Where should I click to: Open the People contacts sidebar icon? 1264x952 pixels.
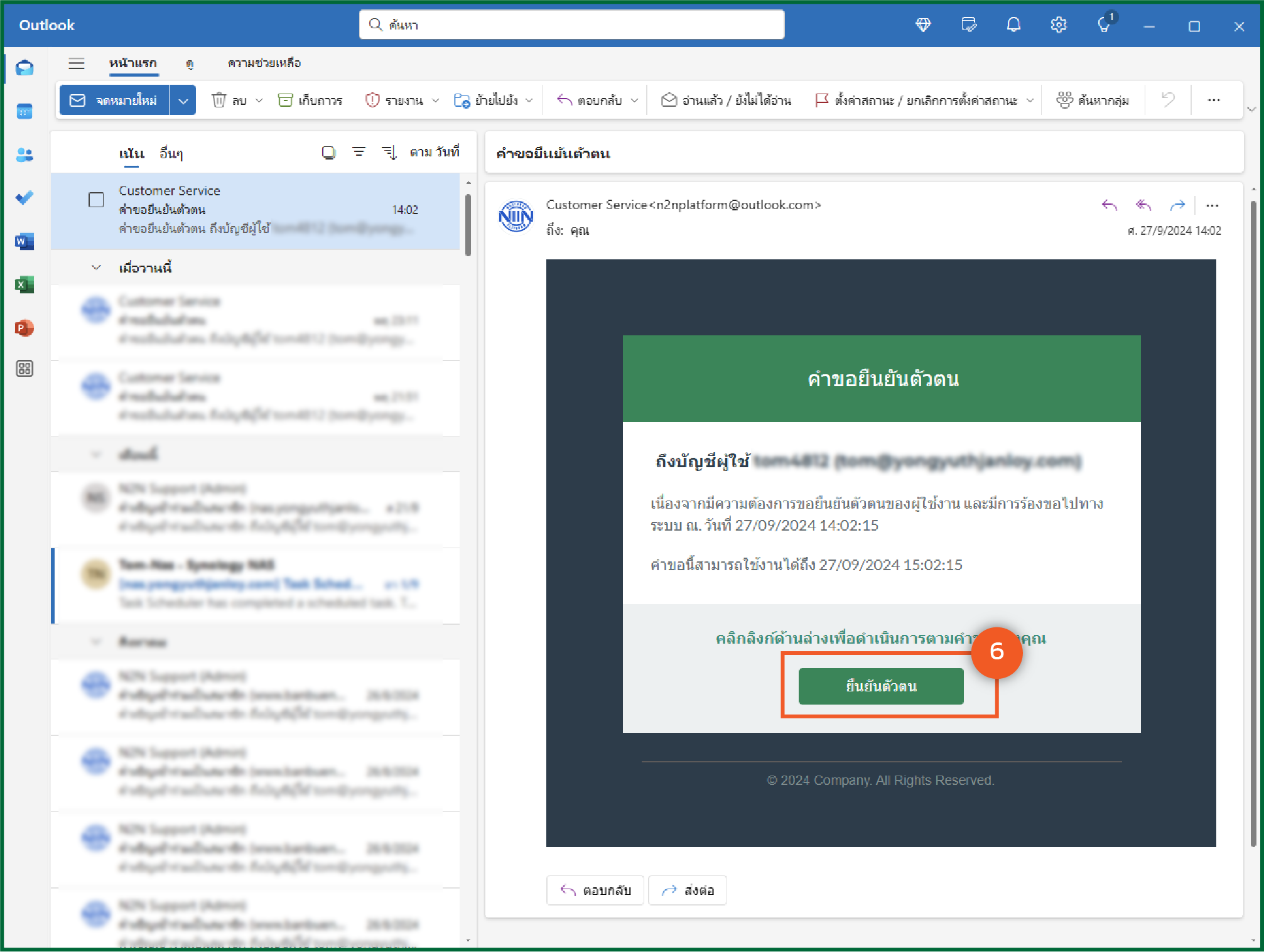pos(24,155)
